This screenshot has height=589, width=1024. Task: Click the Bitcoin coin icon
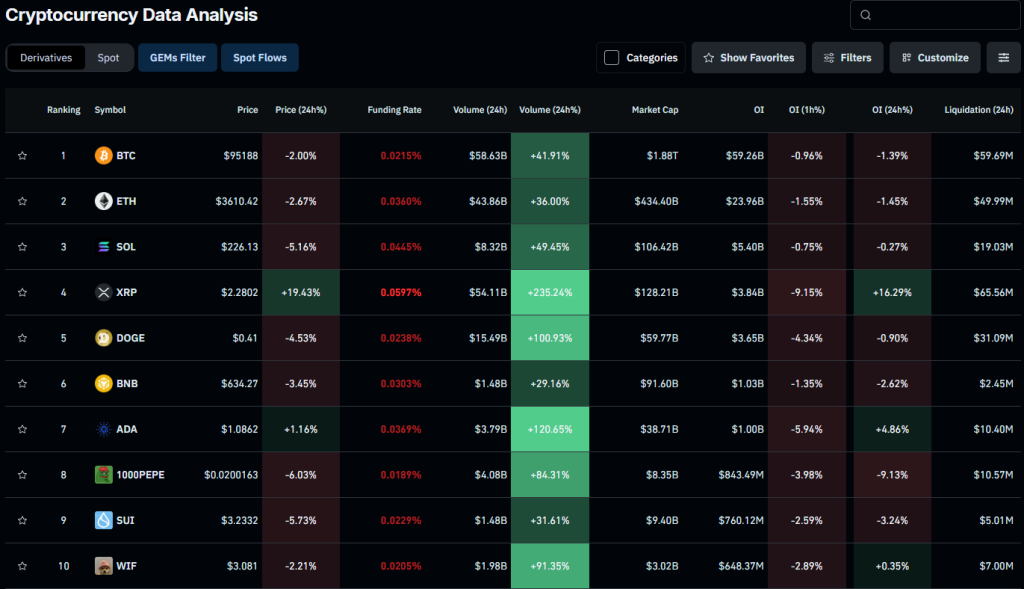pos(103,156)
